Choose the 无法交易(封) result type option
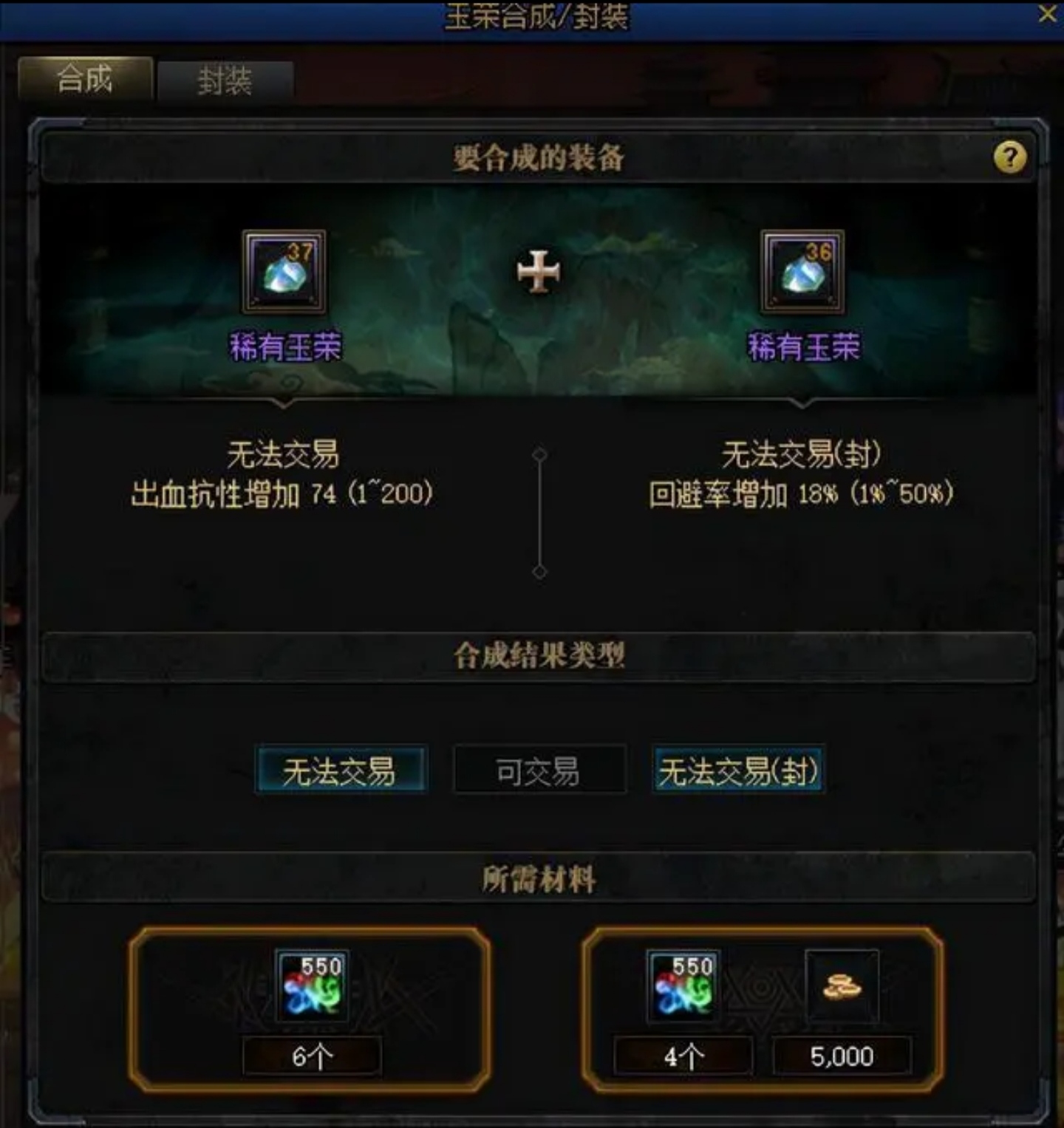1064x1128 pixels. click(x=738, y=770)
